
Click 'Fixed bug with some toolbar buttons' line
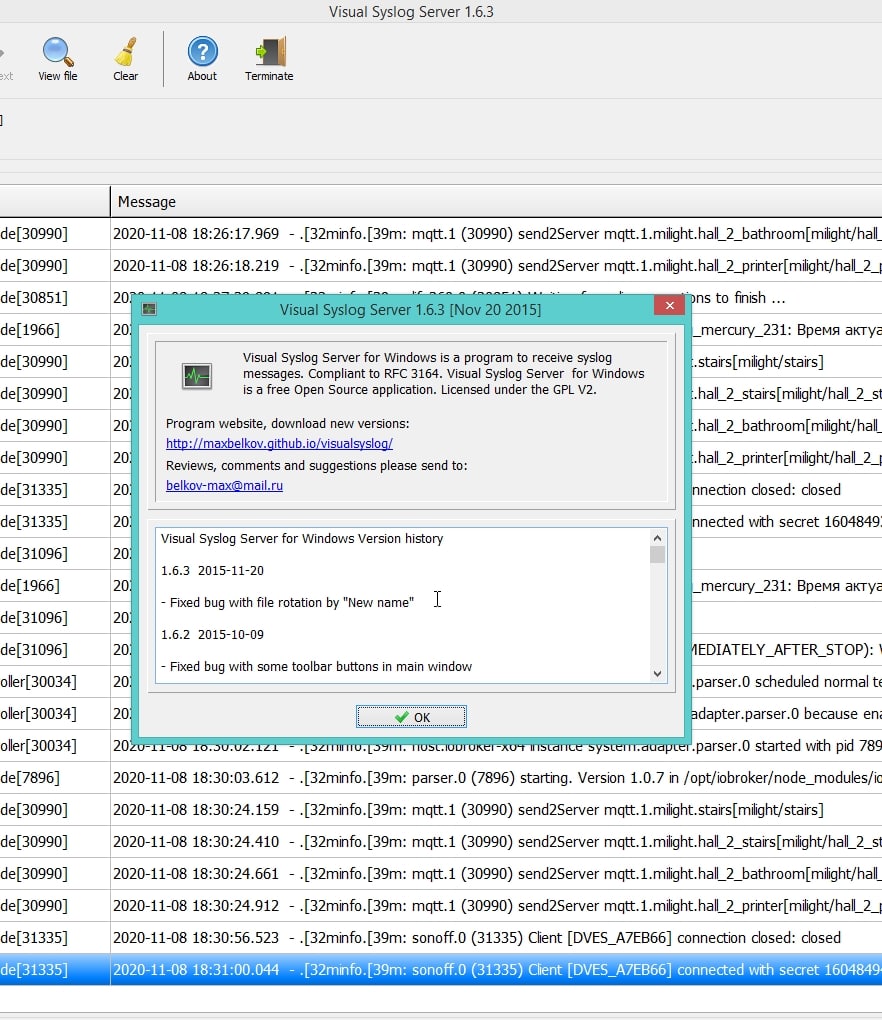point(316,666)
